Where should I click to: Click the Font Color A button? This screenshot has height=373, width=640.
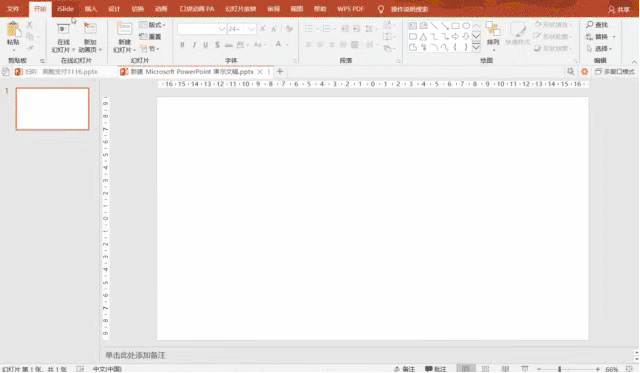tap(278, 44)
